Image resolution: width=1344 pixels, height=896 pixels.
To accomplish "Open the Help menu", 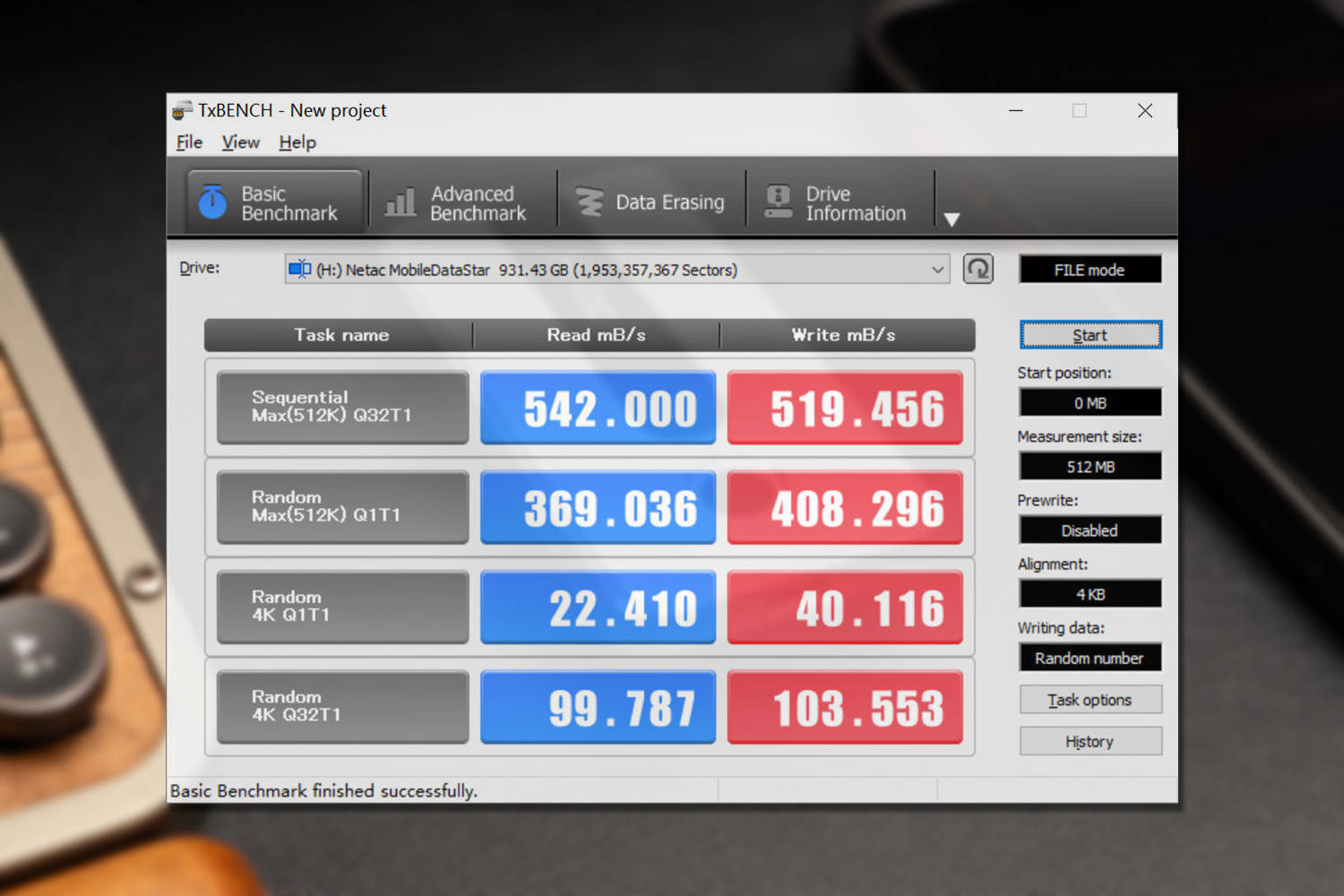I will pos(297,142).
